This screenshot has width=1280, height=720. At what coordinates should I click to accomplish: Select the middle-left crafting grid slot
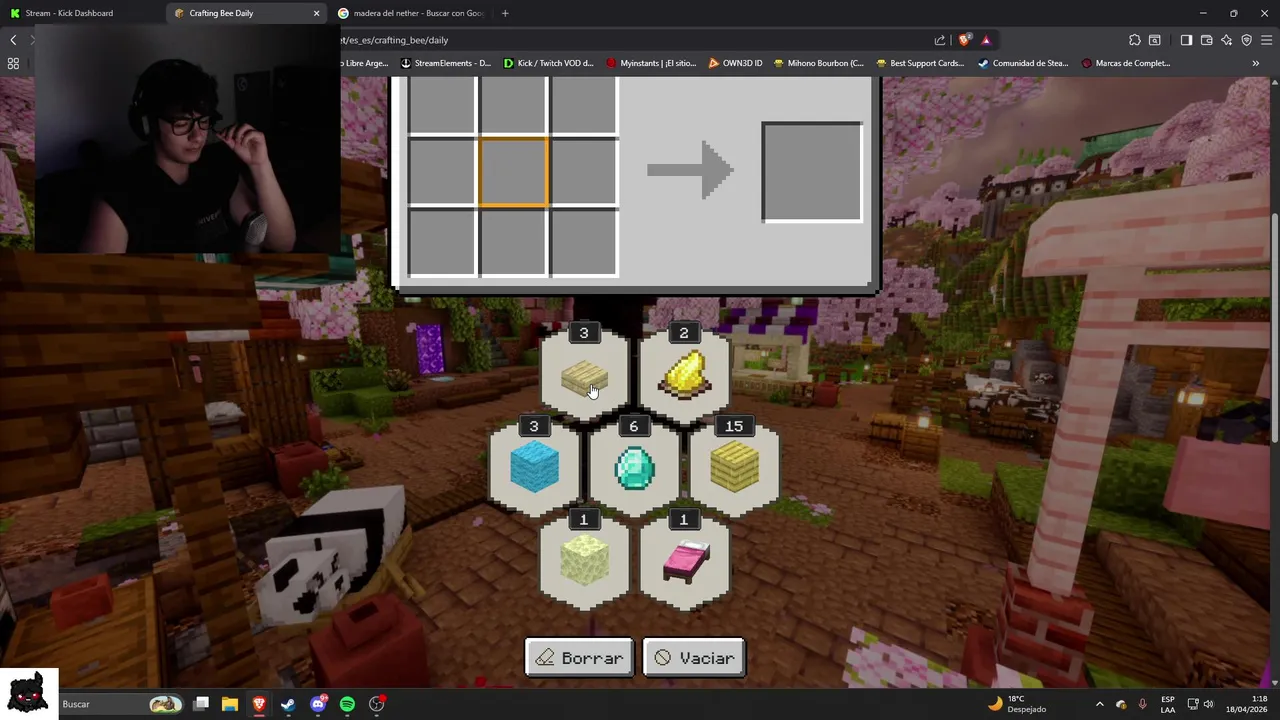click(x=443, y=172)
